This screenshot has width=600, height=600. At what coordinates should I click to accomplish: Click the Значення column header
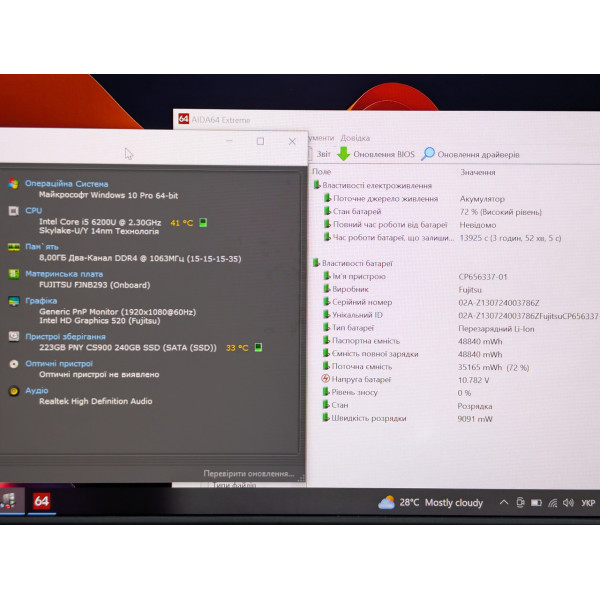pyautogui.click(x=478, y=172)
